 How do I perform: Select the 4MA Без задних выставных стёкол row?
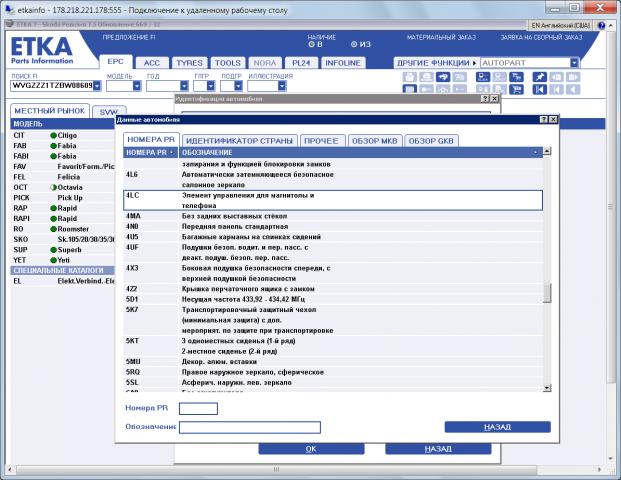(x=333, y=216)
